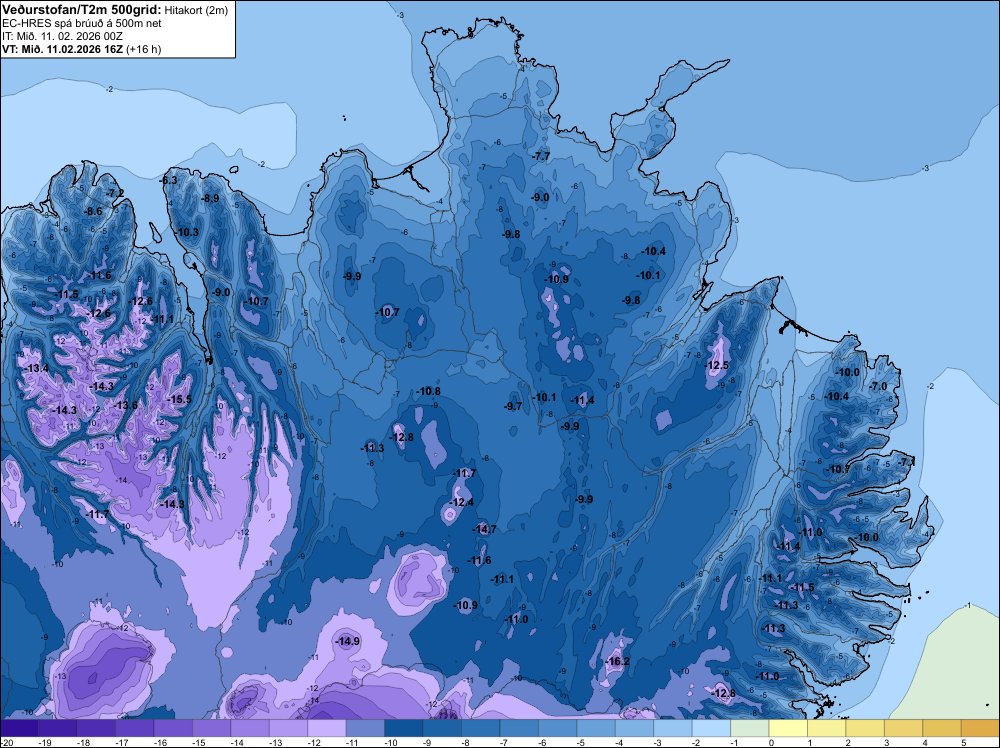
Task: Click the -17 label on the legend scale
Action: pyautogui.click(x=122, y=742)
